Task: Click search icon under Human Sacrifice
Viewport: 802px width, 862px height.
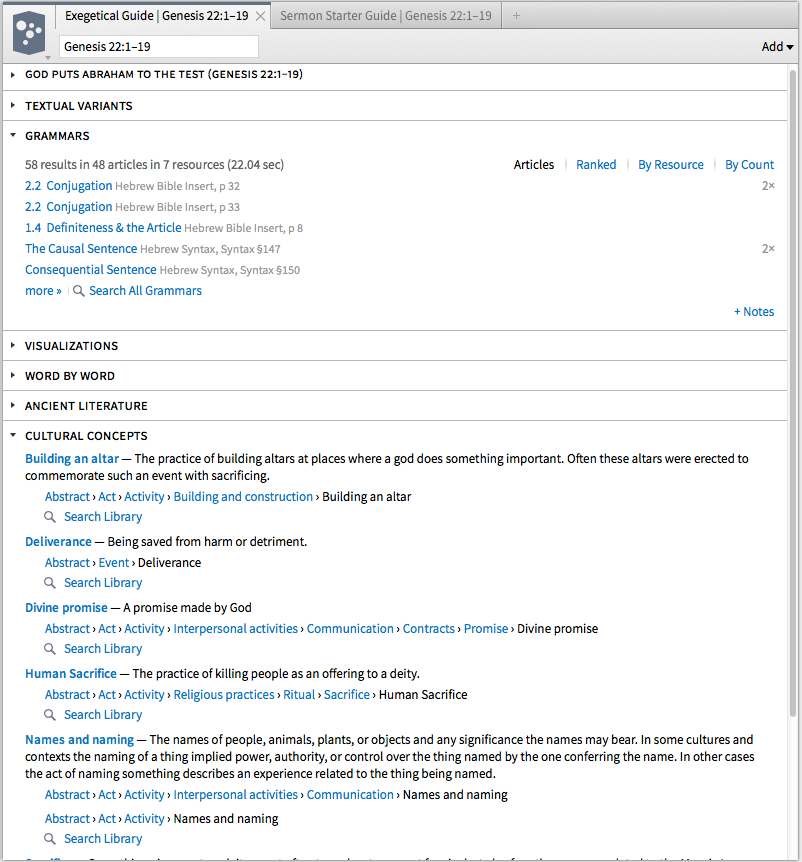Action: click(50, 715)
